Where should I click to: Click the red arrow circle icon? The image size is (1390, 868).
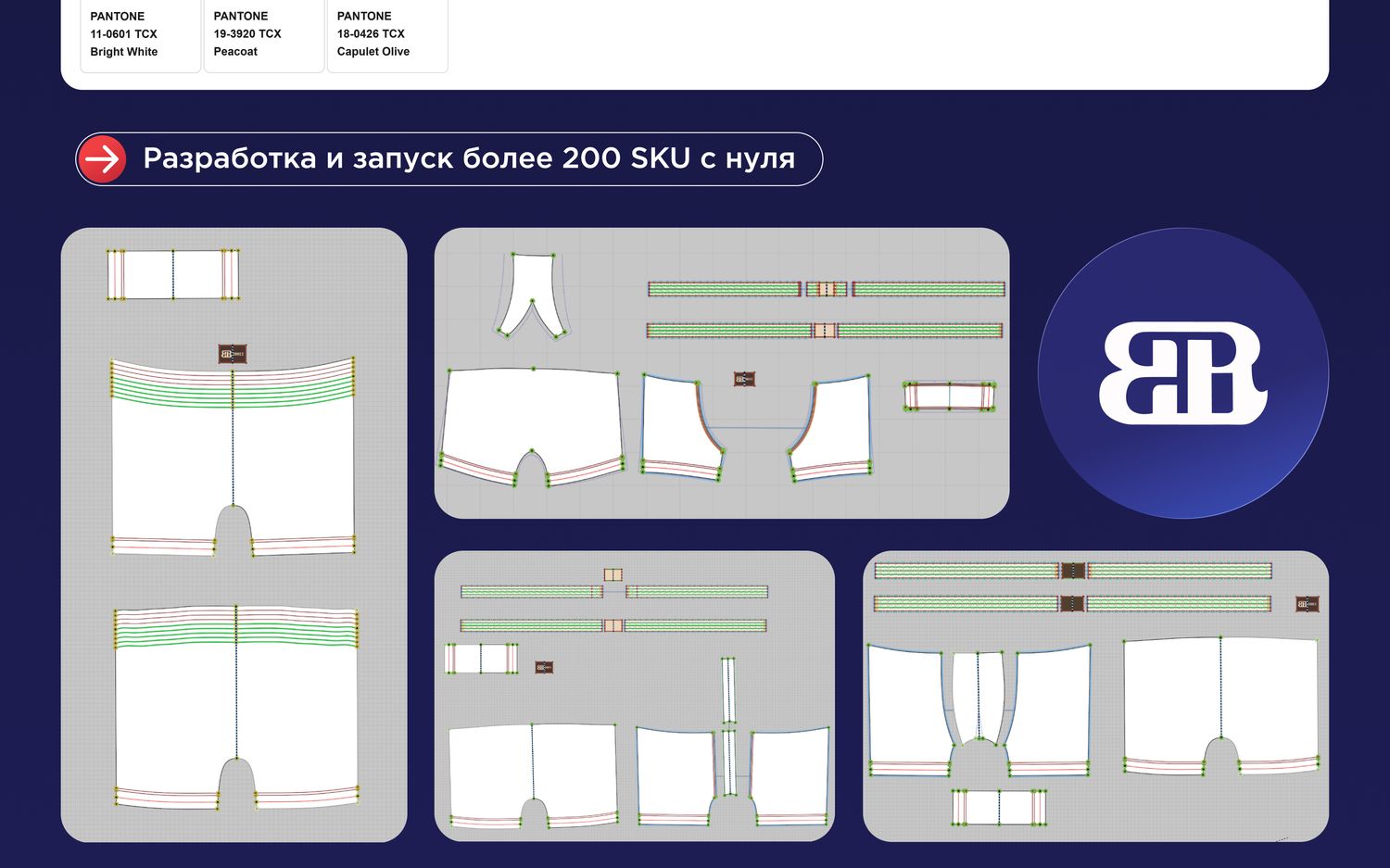102,158
